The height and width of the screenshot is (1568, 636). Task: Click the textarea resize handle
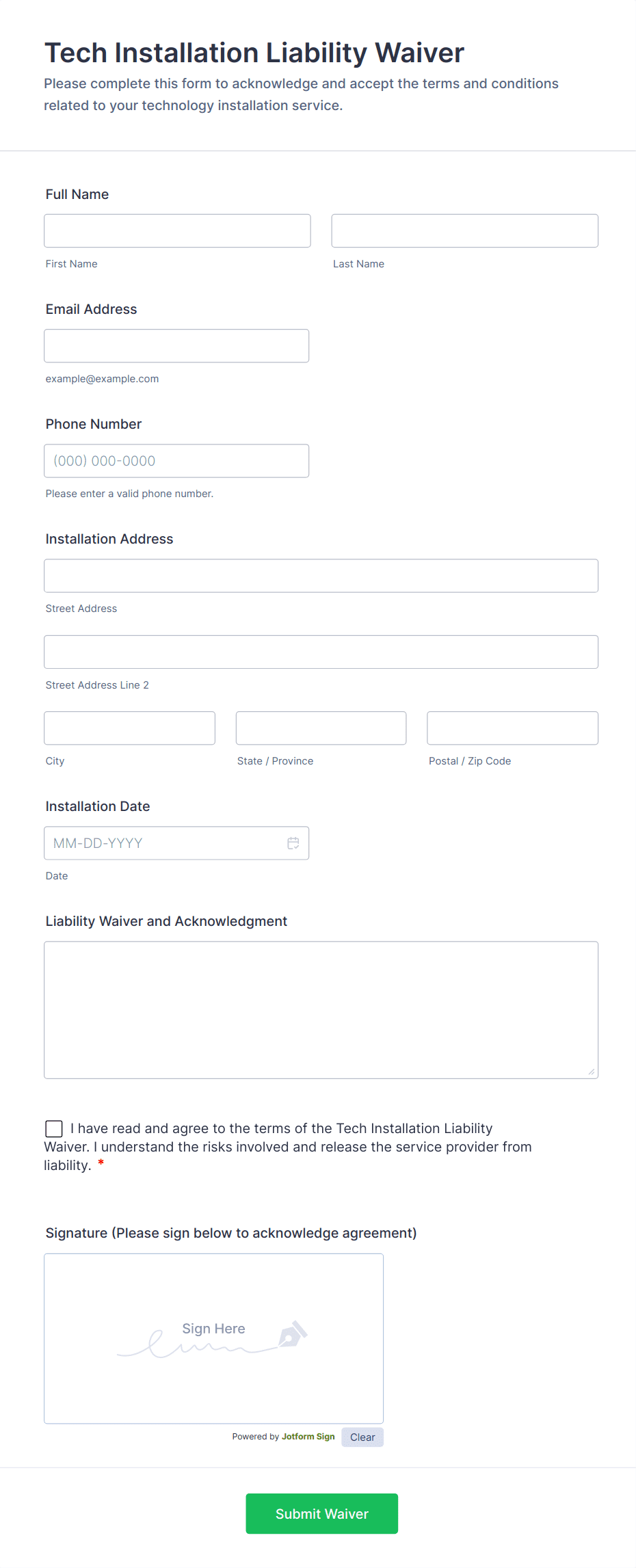tap(591, 1072)
